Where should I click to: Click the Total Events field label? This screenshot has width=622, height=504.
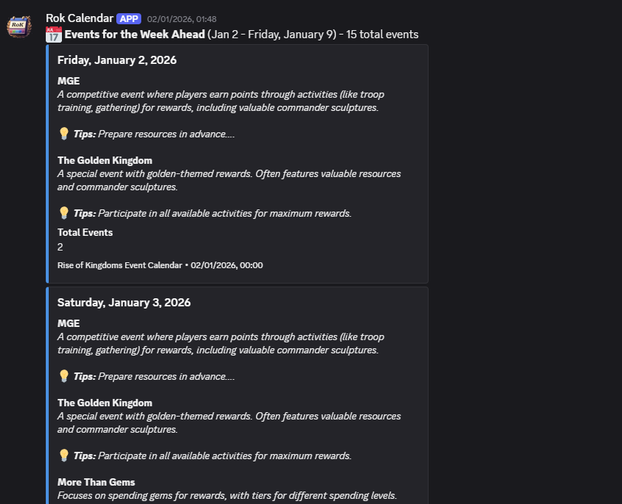tap(85, 232)
